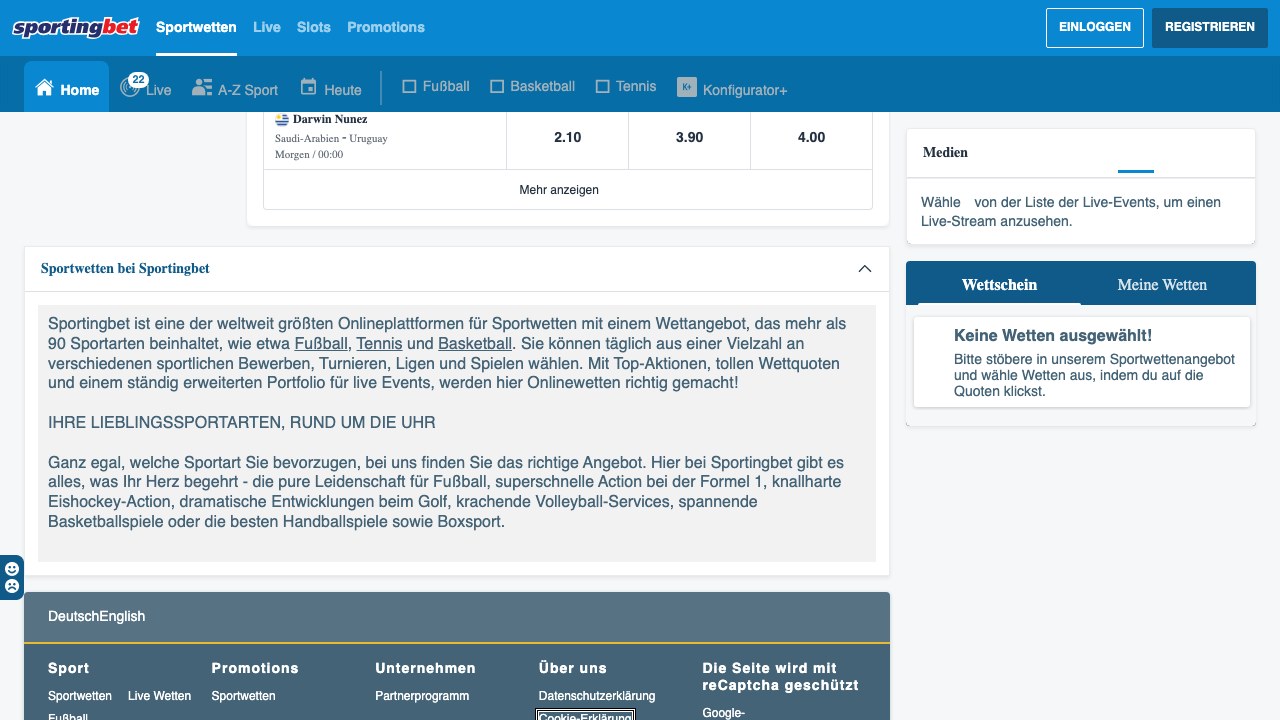
Task: Click the Sportwetten bei Sportingbet heading
Action: coord(125,269)
